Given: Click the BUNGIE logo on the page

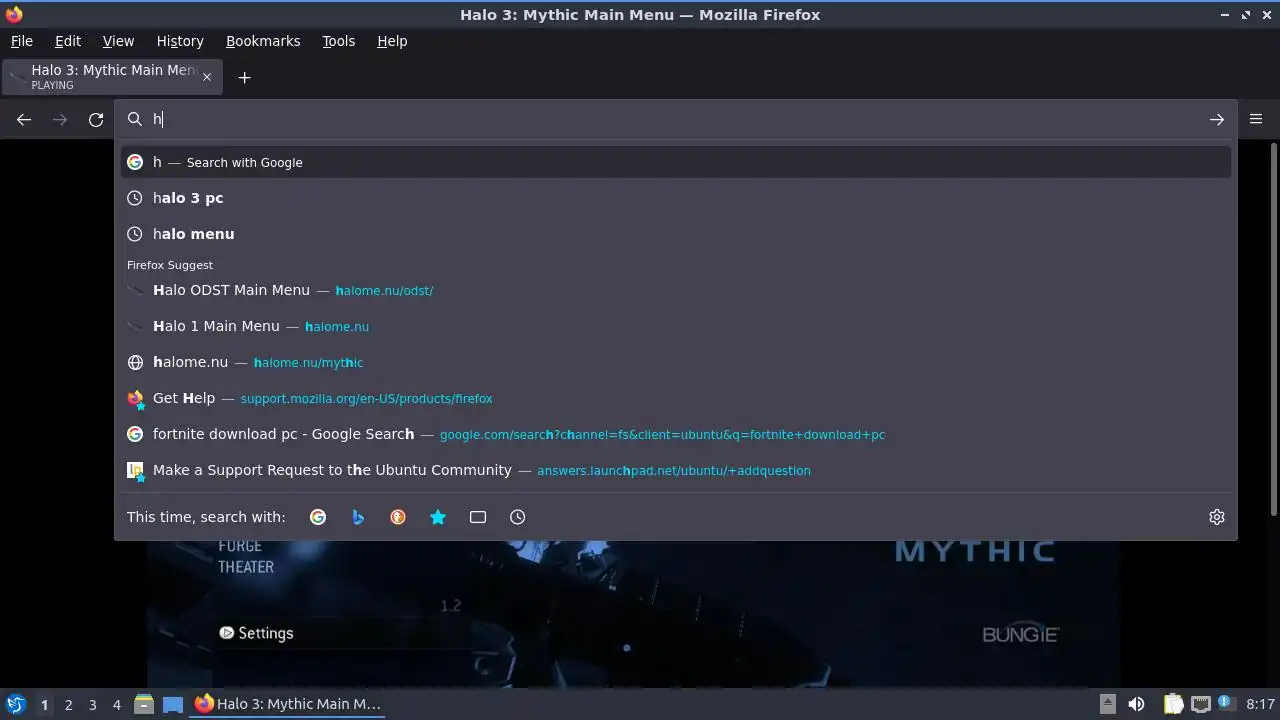Looking at the screenshot, I should pyautogui.click(x=1020, y=634).
